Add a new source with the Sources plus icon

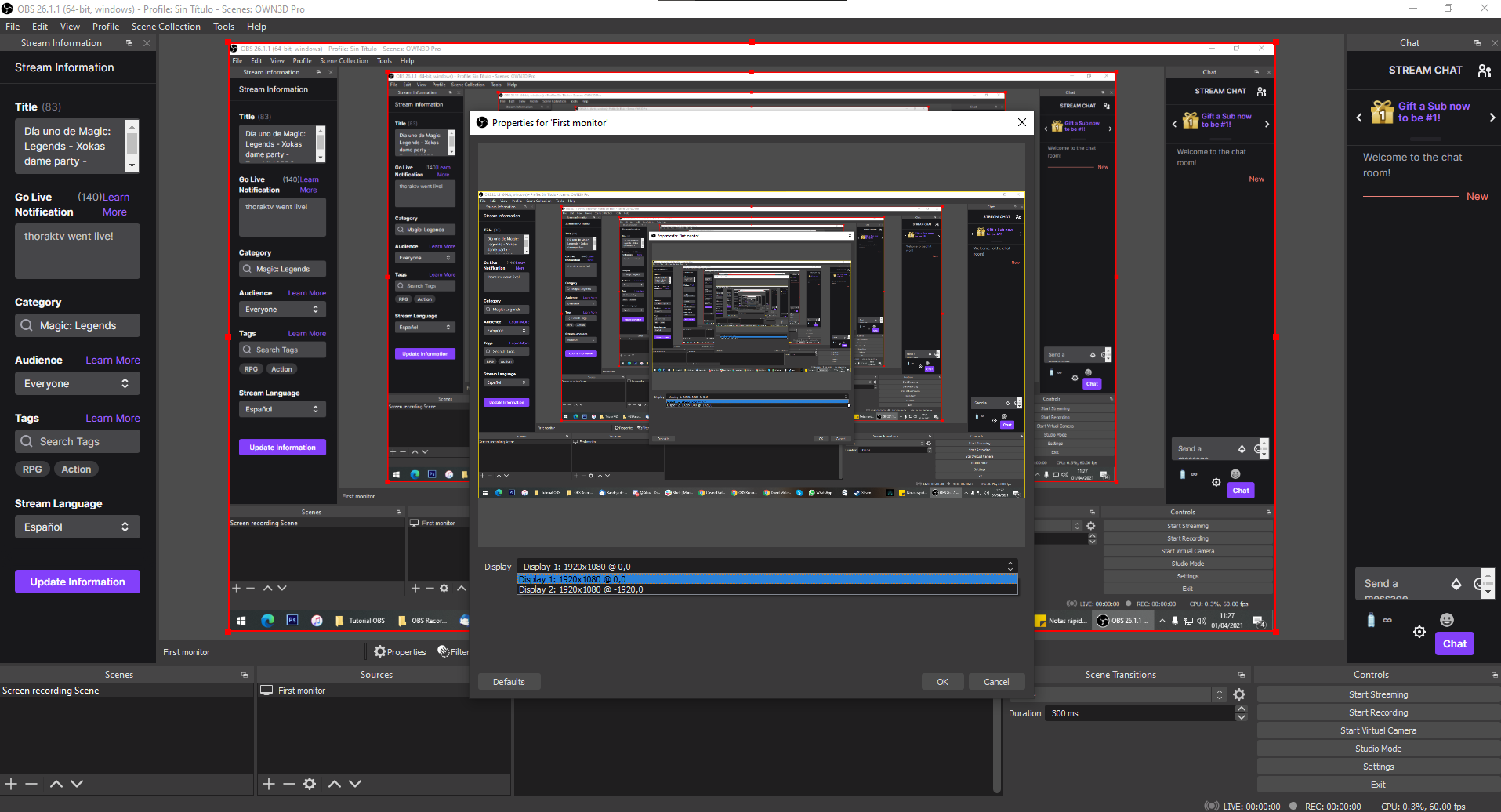[269, 784]
